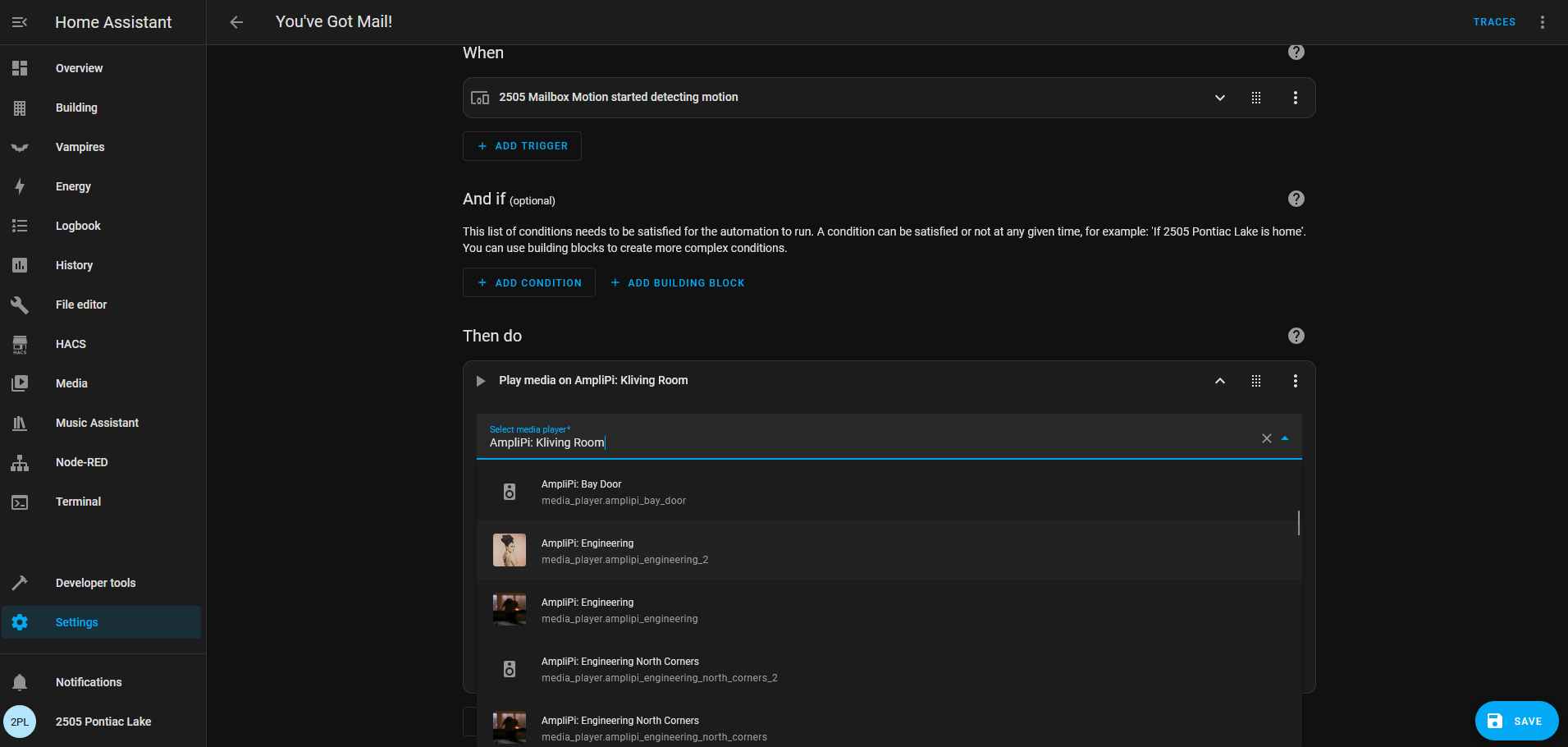Viewport: 1568px width, 747px height.
Task: Open the automation TRACES
Action: tap(1494, 22)
